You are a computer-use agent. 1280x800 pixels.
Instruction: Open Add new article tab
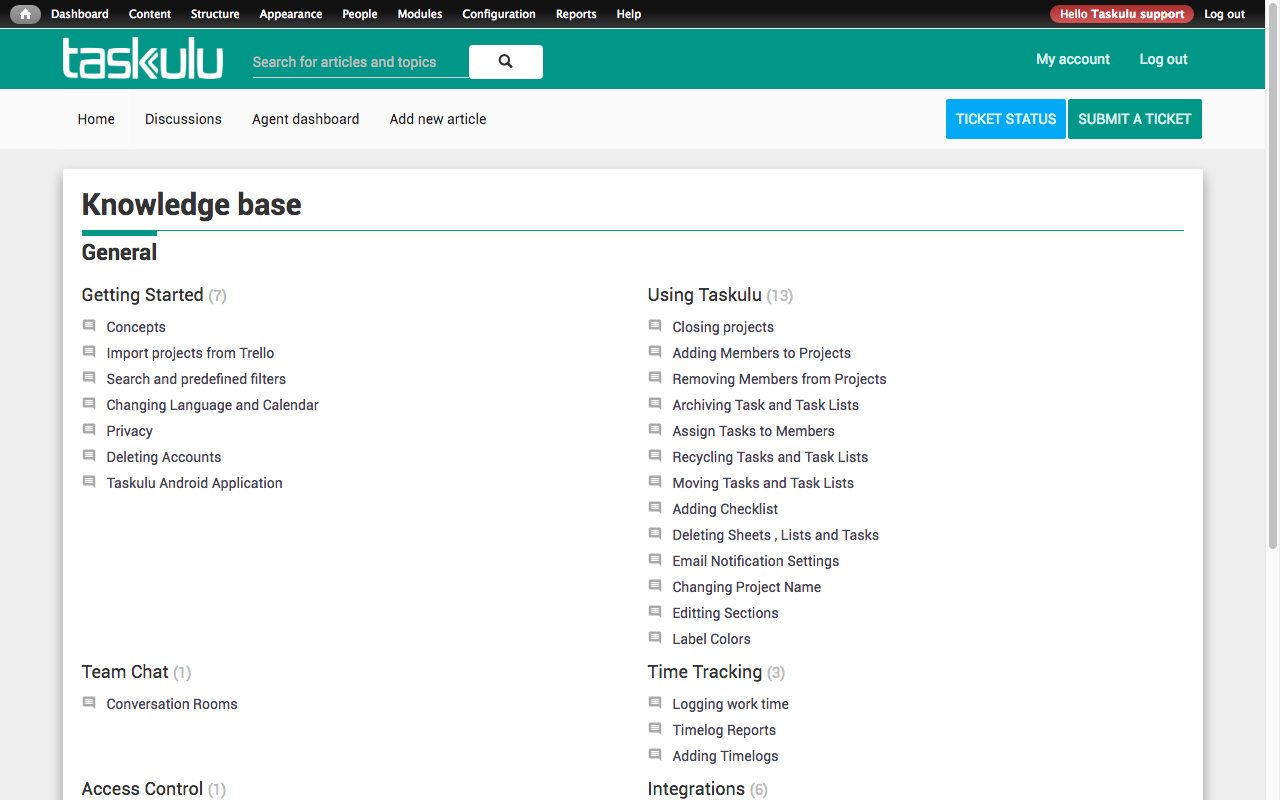click(438, 119)
